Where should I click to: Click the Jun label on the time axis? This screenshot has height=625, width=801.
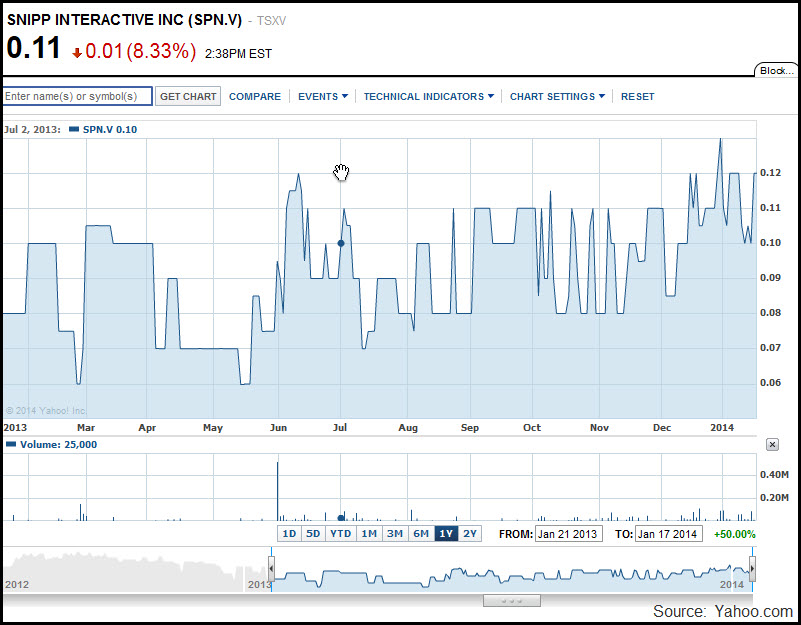pyautogui.click(x=278, y=428)
